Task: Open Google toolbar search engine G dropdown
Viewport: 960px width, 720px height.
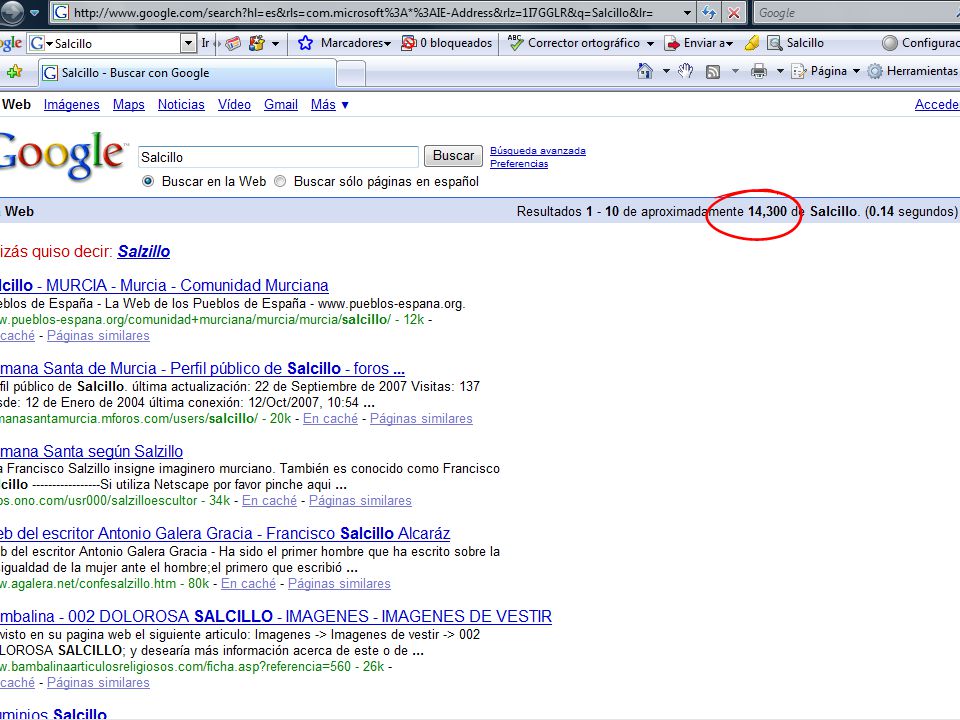Action: (41, 43)
